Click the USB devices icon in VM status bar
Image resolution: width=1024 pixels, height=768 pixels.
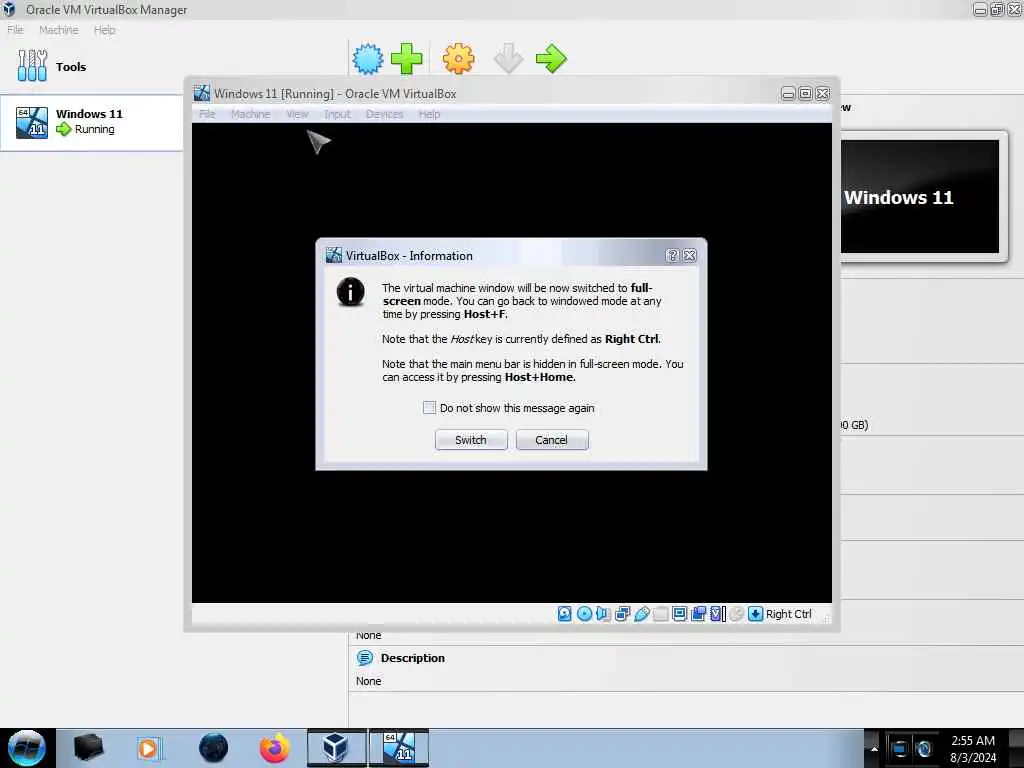[641, 614]
